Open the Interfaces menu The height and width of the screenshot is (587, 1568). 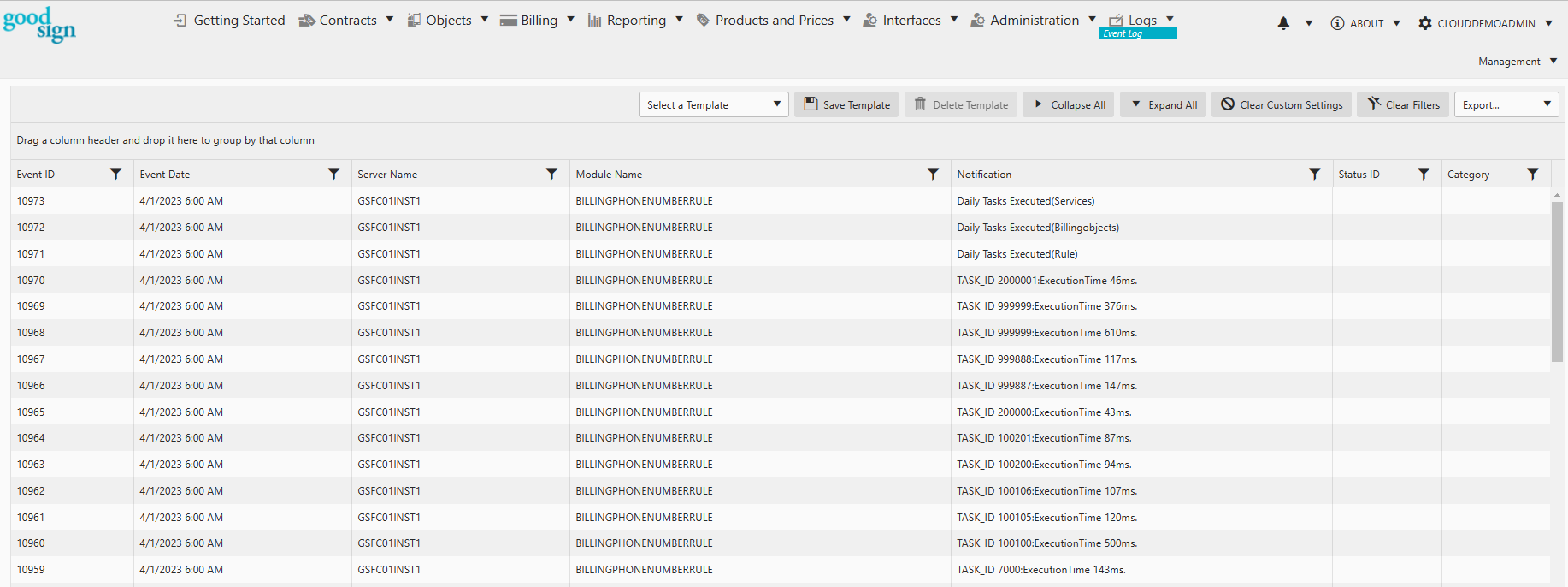click(911, 20)
